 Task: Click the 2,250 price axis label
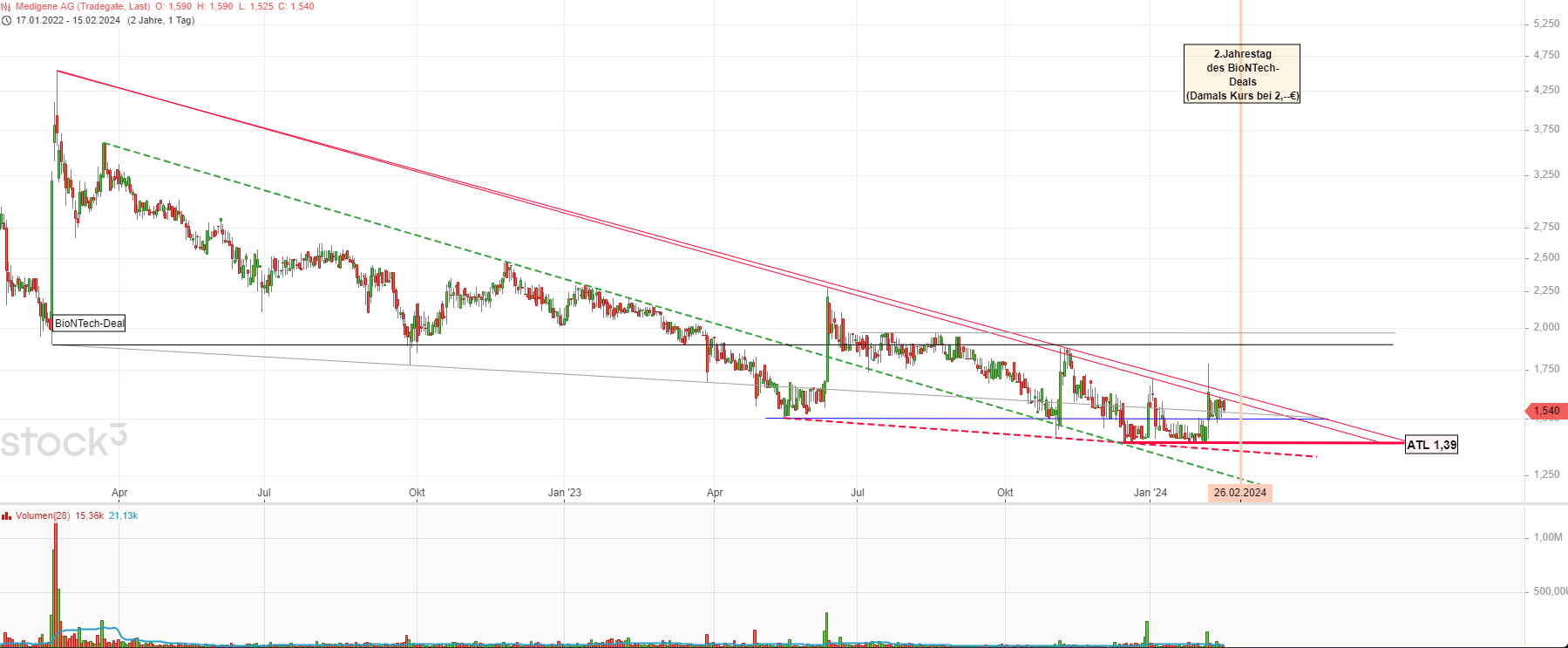click(x=1546, y=290)
